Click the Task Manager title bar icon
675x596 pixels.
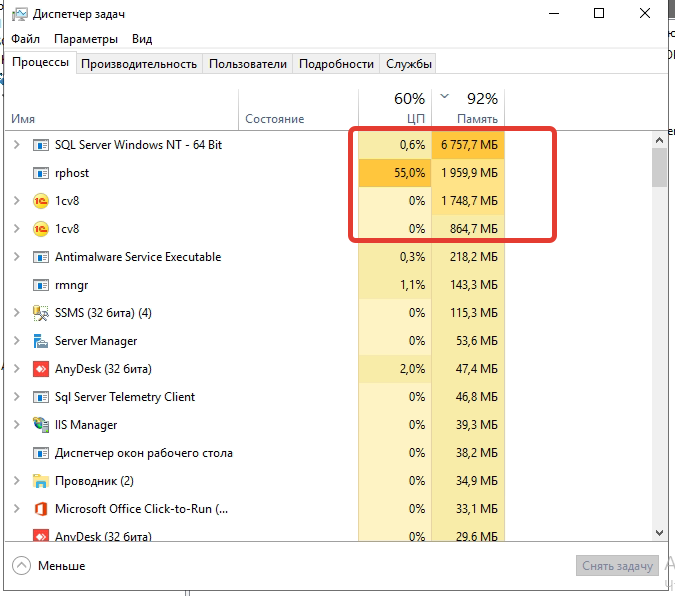19,14
